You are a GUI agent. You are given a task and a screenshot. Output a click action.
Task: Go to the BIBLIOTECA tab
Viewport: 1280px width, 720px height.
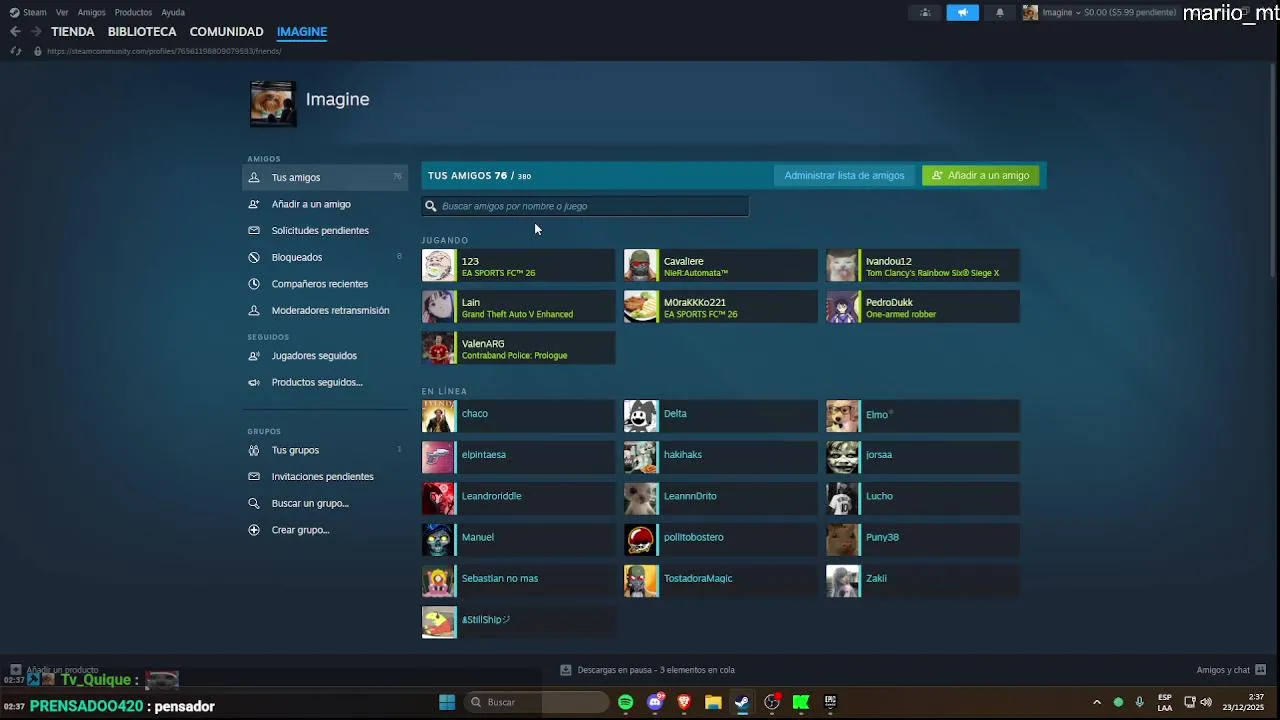[142, 32]
